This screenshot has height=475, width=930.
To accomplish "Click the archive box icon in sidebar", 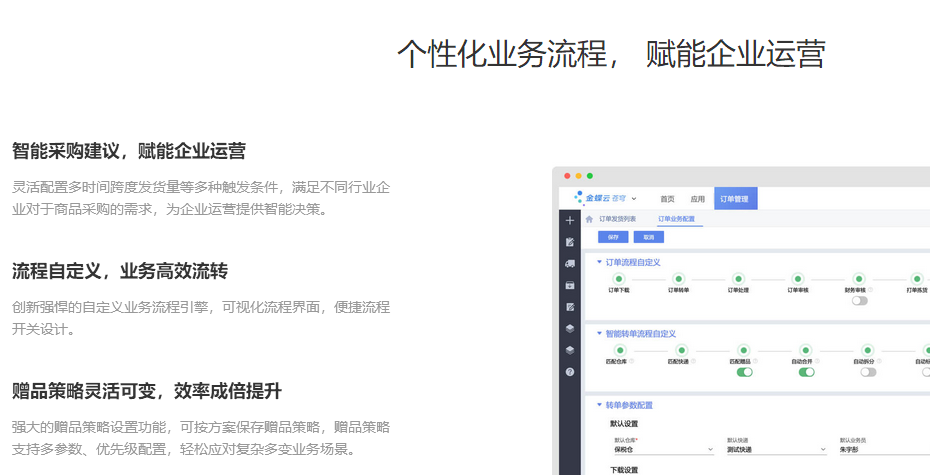I will [570, 285].
